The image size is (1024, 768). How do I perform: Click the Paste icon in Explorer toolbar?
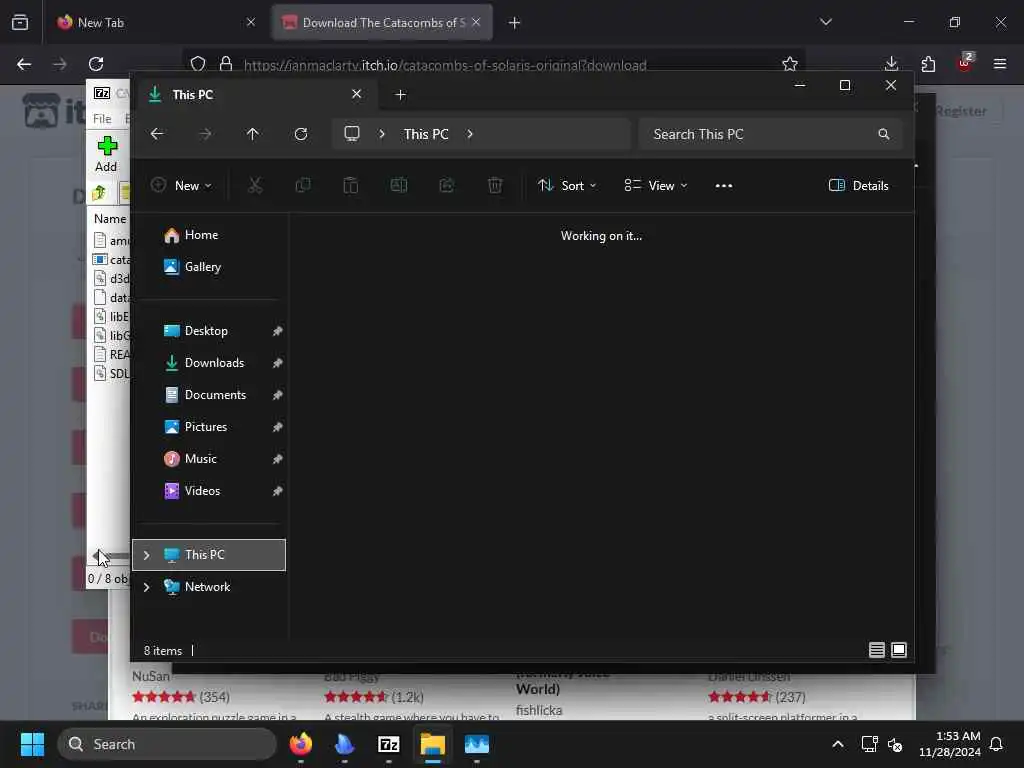351,185
